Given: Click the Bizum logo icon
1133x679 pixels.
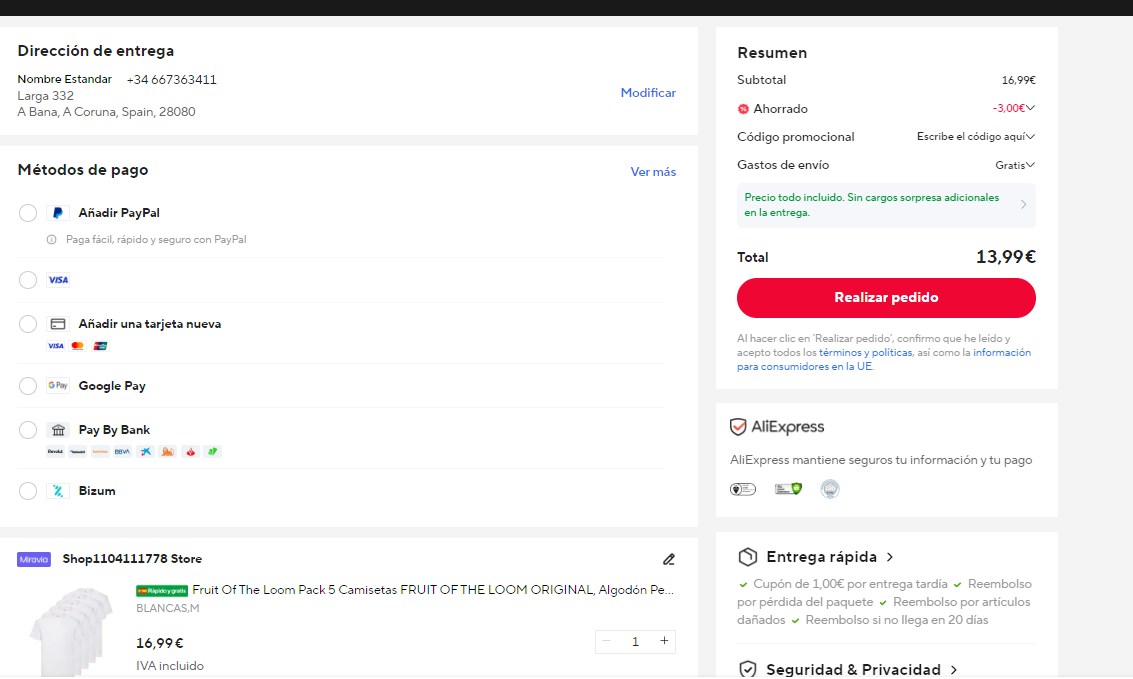Looking at the screenshot, I should coord(58,491).
